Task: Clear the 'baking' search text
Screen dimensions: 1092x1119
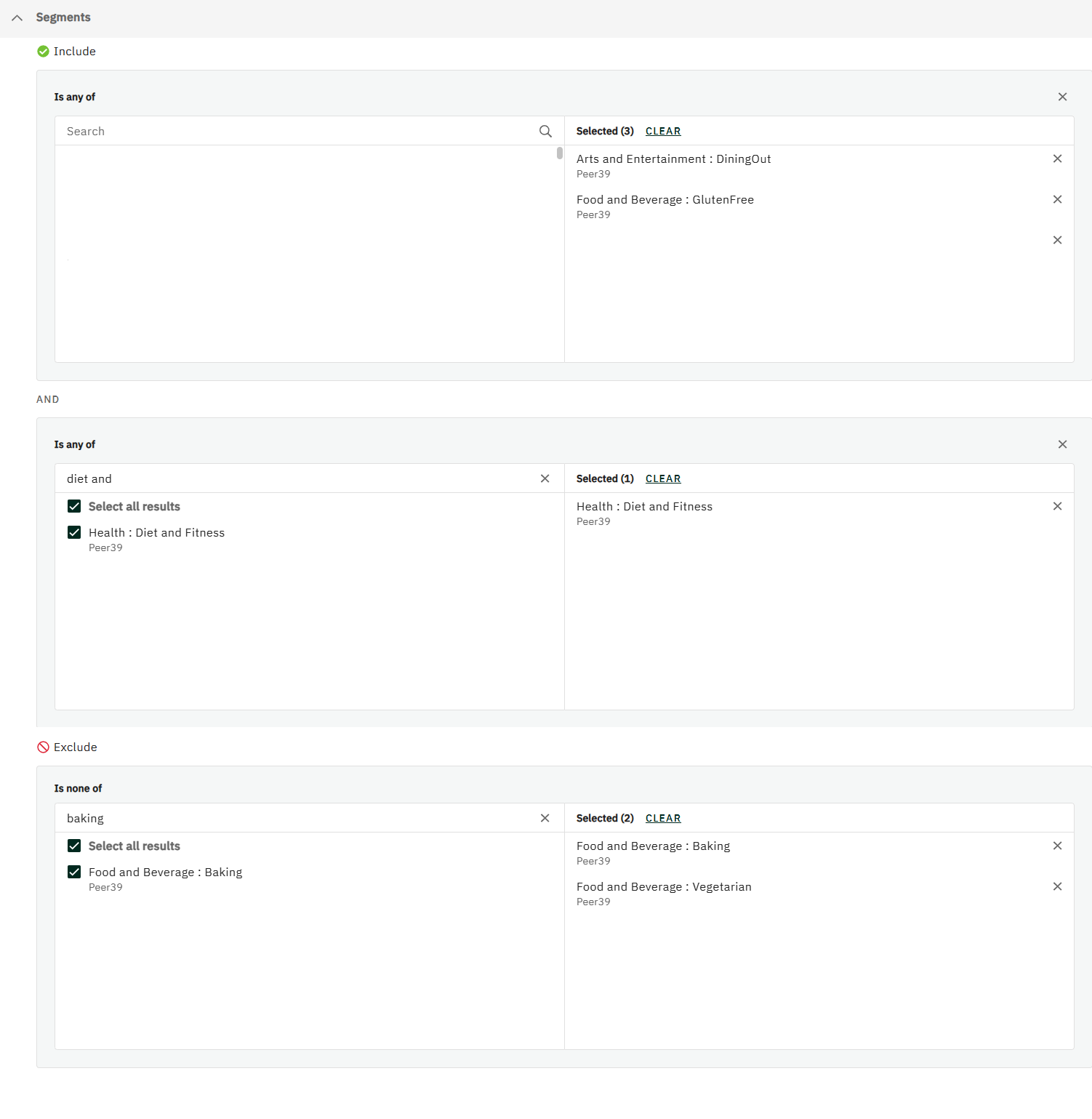Action: (x=545, y=818)
